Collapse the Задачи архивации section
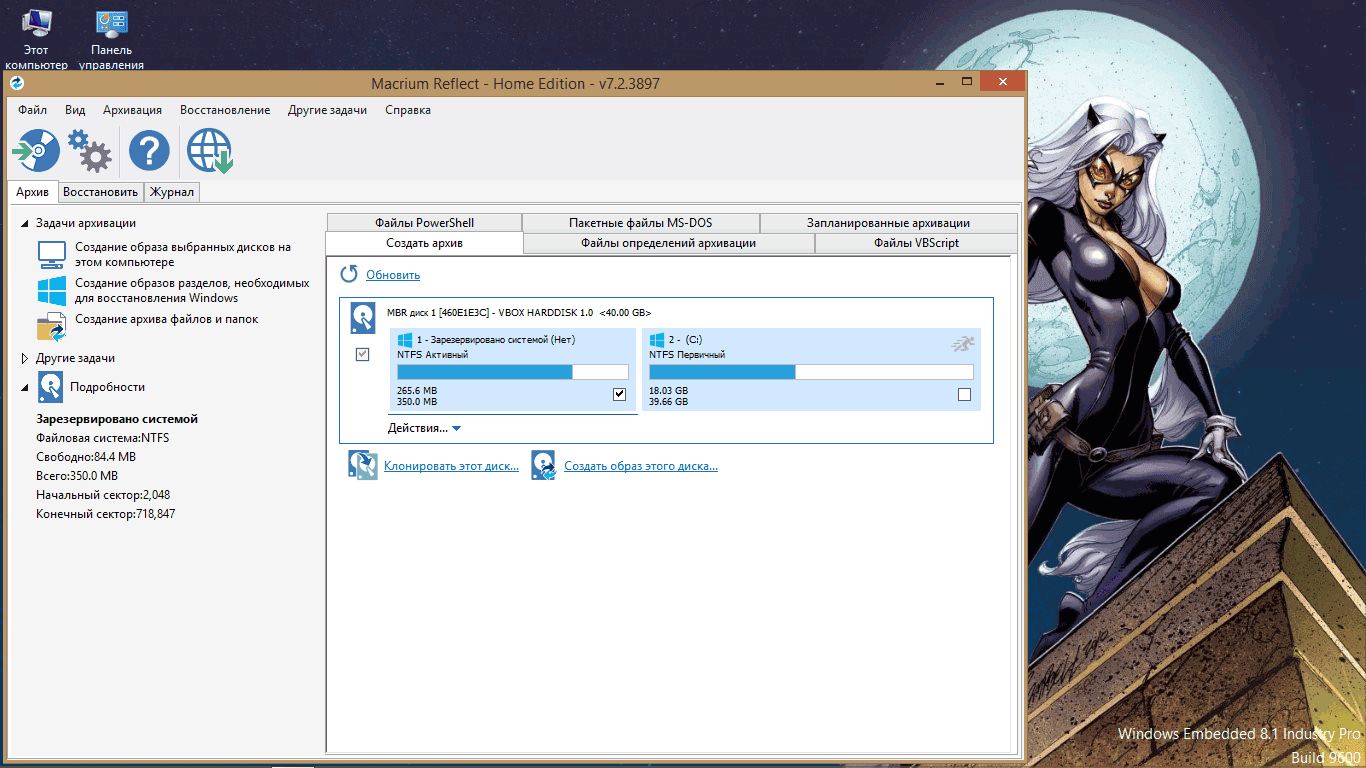The width and height of the screenshot is (1366, 768). coord(25,223)
